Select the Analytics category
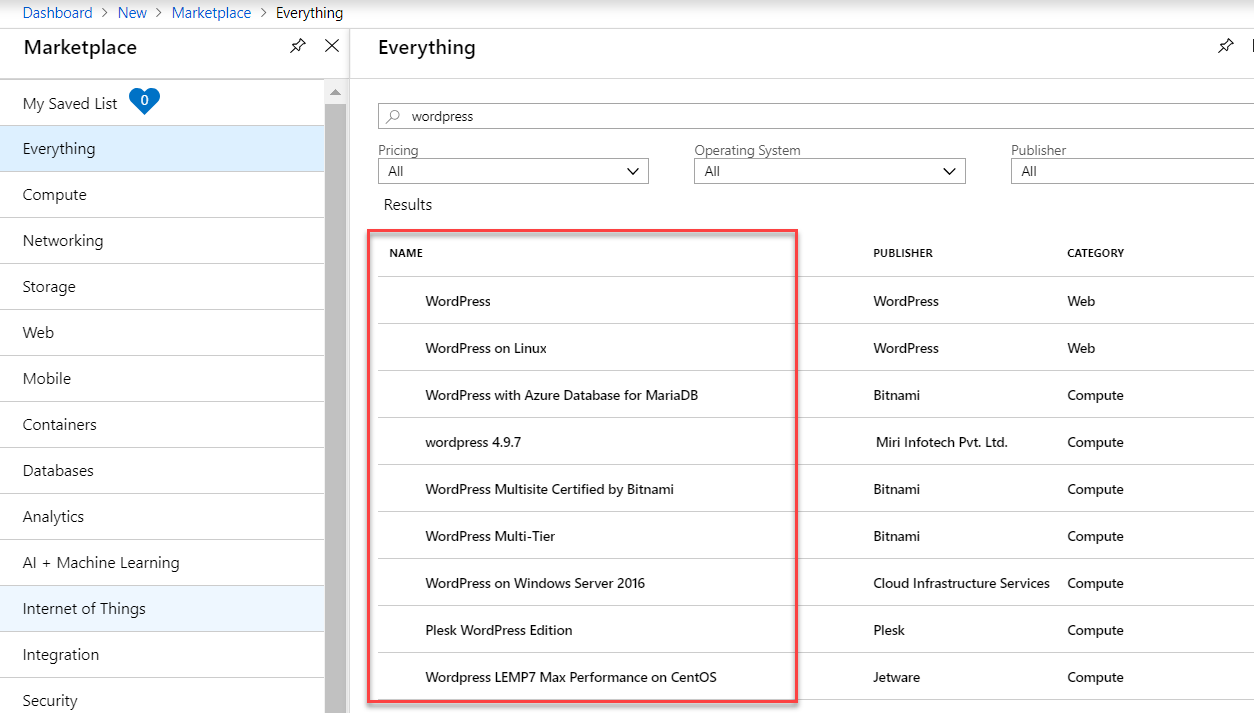 pyautogui.click(x=162, y=517)
